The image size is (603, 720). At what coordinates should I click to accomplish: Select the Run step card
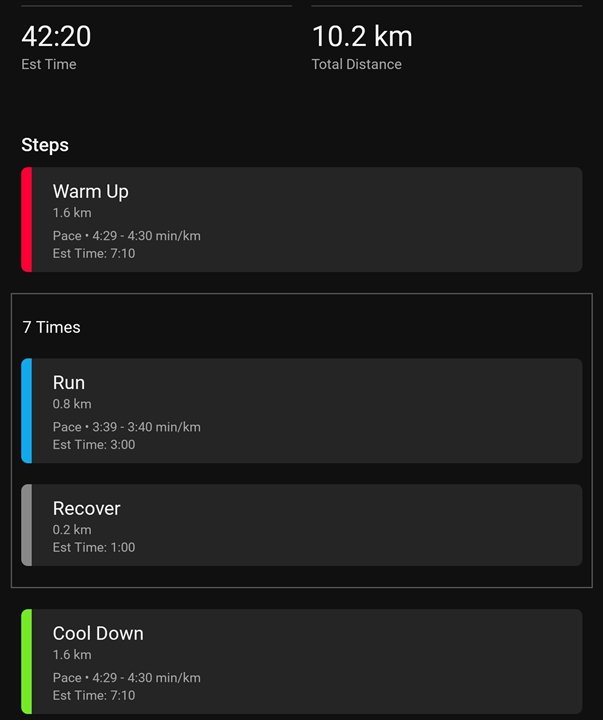point(302,411)
